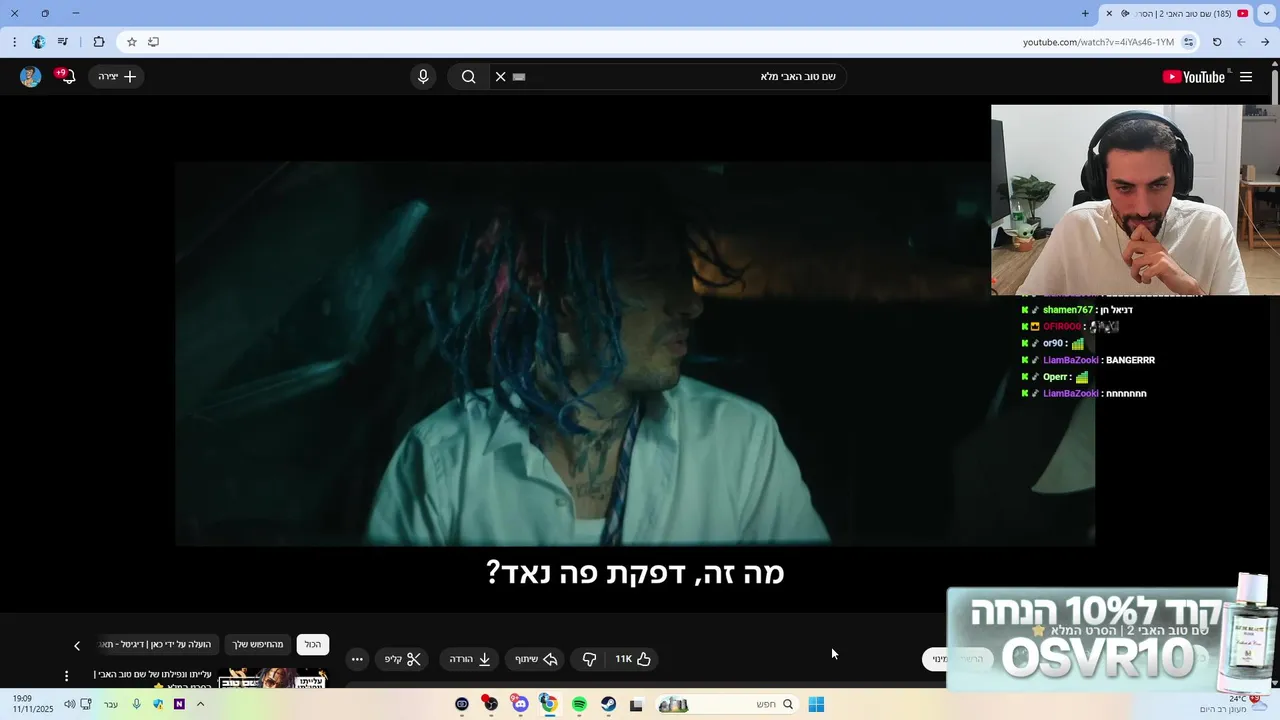Select the מהחיפוש שלך filter chip
Viewport: 1280px width, 720px height.
(x=258, y=645)
